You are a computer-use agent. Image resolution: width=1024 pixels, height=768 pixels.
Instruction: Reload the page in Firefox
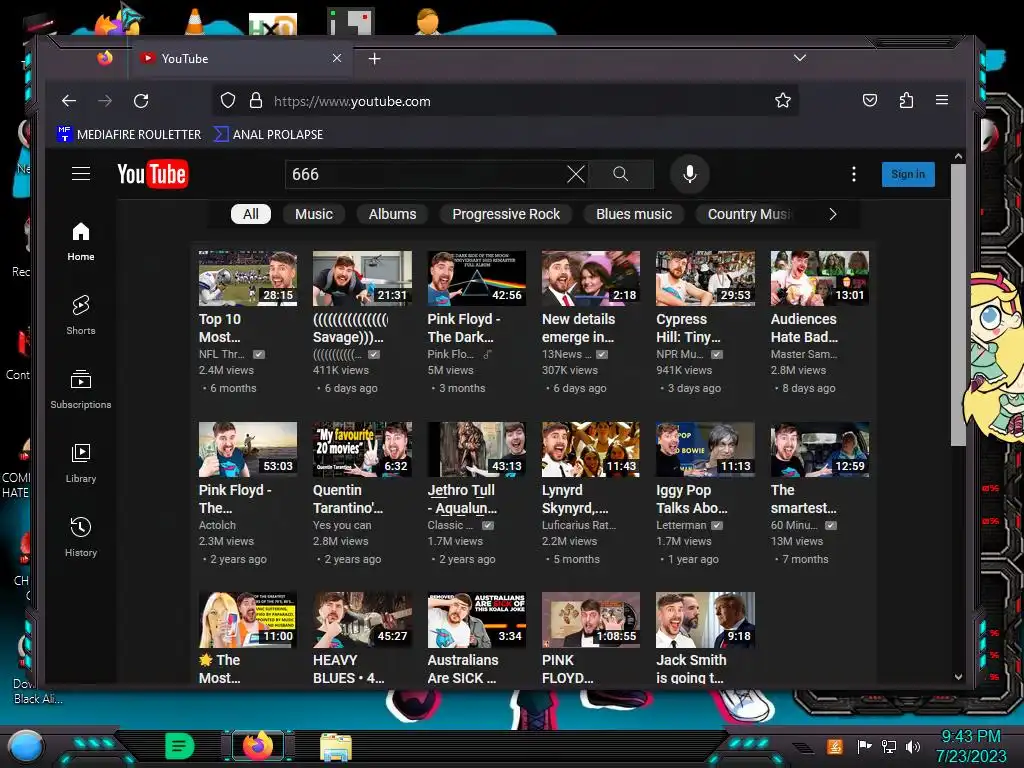(x=141, y=101)
